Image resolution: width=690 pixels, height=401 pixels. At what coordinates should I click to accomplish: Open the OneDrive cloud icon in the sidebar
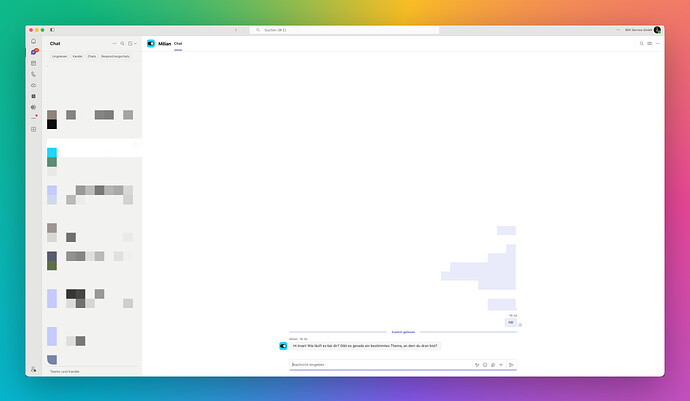click(x=33, y=85)
